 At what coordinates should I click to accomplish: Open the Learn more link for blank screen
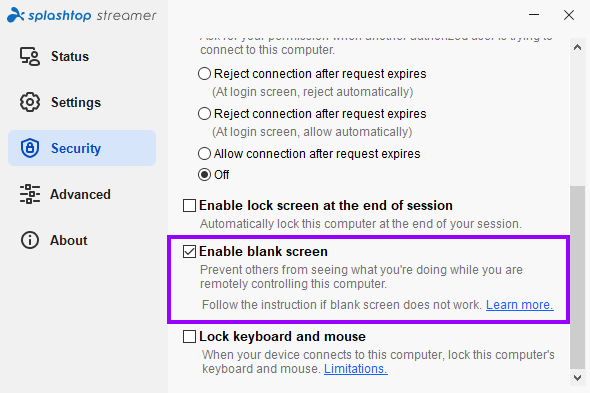coord(520,305)
